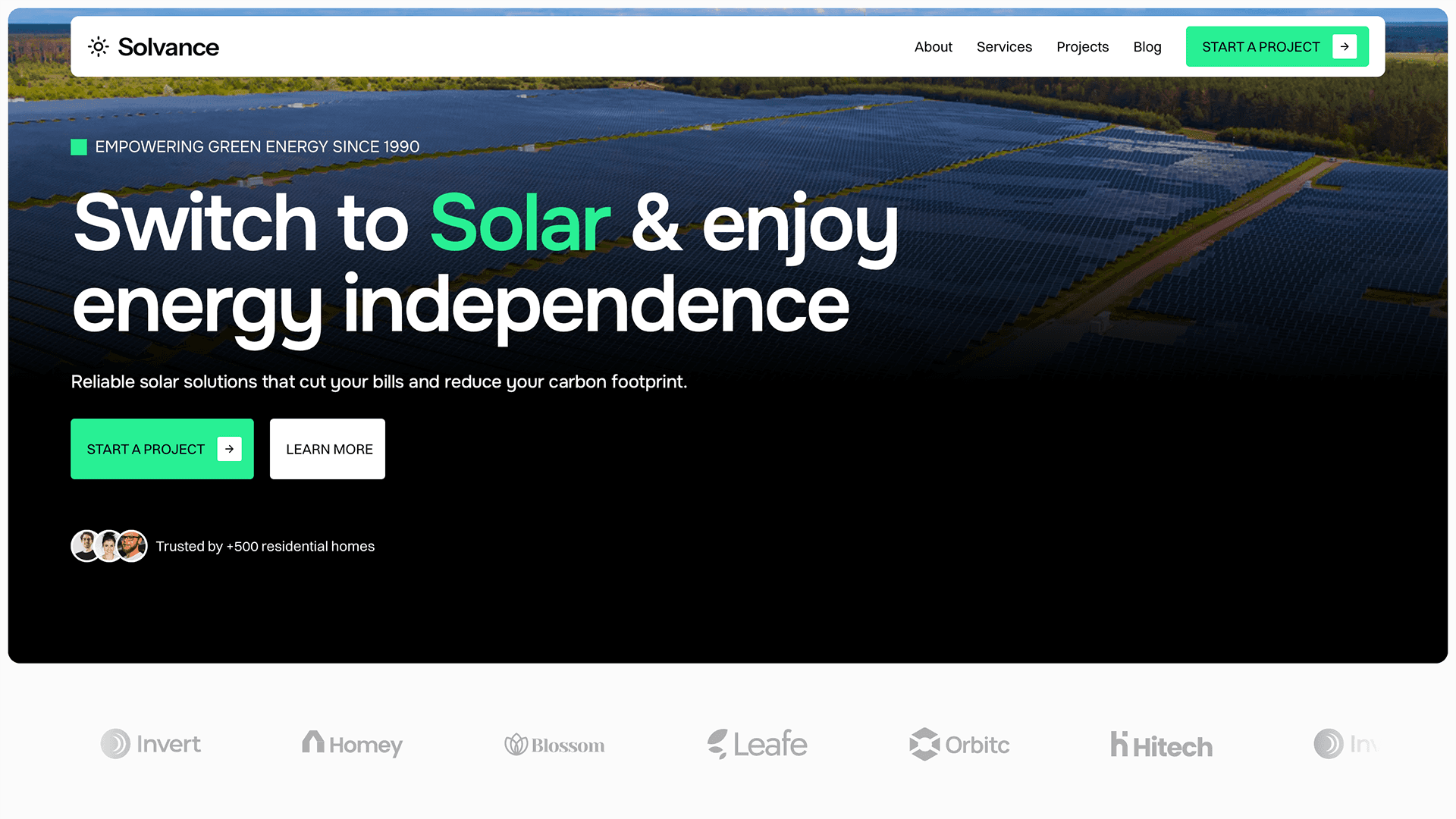This screenshot has height=819, width=1456.
Task: Click the Reliable solar solutions subtitle
Action: pos(379,382)
